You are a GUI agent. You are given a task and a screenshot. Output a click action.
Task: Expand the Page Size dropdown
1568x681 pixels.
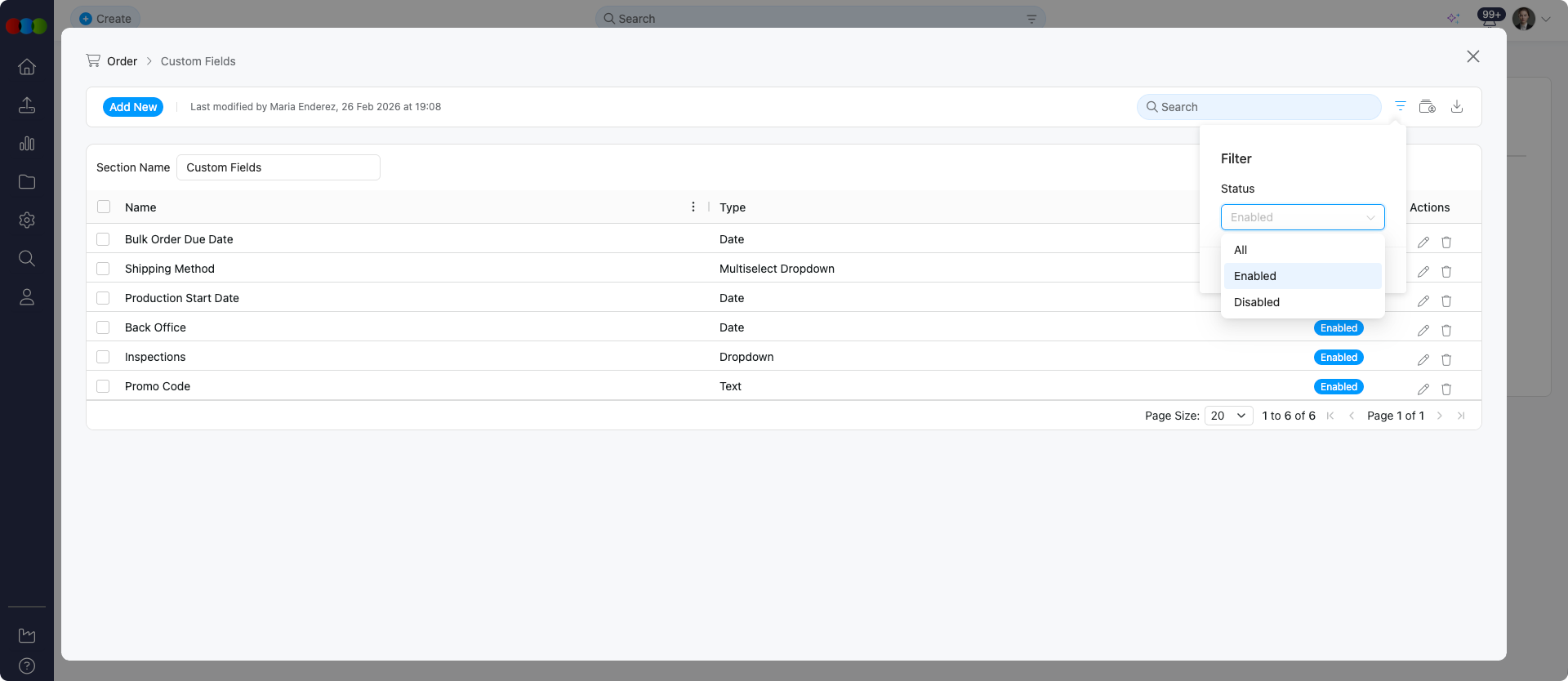[x=1228, y=416]
